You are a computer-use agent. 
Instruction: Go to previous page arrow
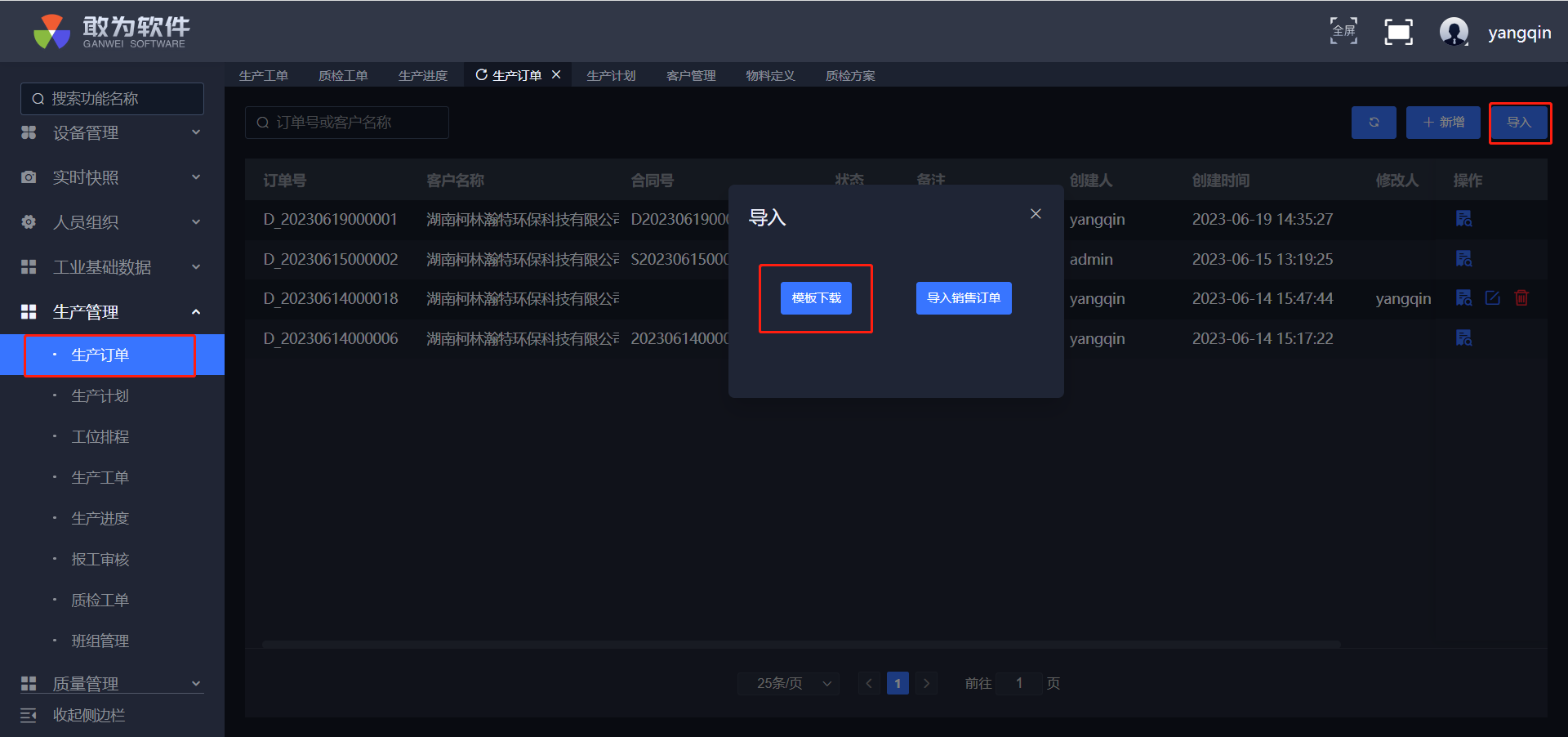point(869,683)
